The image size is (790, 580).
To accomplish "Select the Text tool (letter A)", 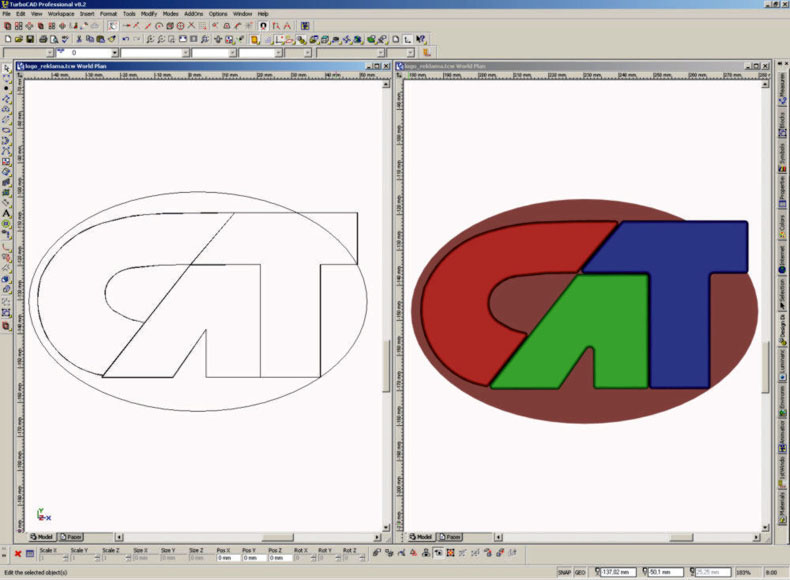I will 7,214.
